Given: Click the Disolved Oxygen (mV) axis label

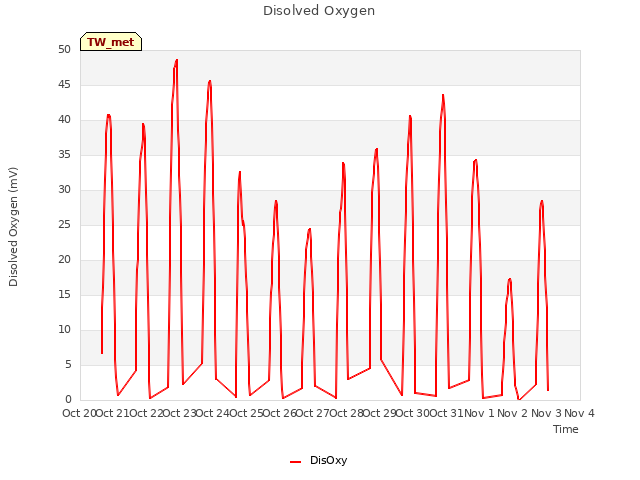Looking at the screenshot, I should click(13, 227).
